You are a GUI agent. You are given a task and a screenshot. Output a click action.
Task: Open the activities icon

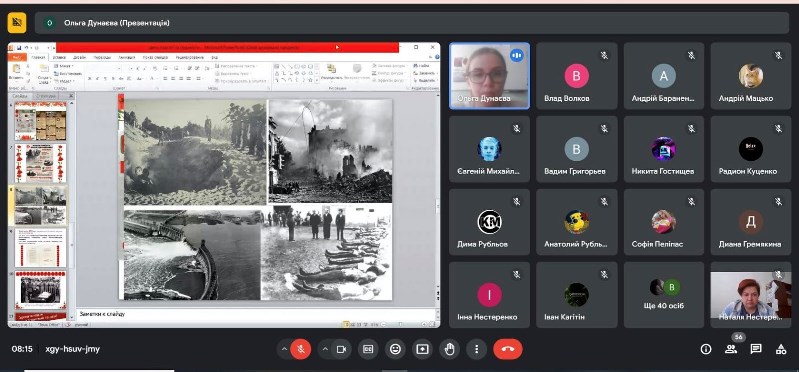(x=781, y=349)
